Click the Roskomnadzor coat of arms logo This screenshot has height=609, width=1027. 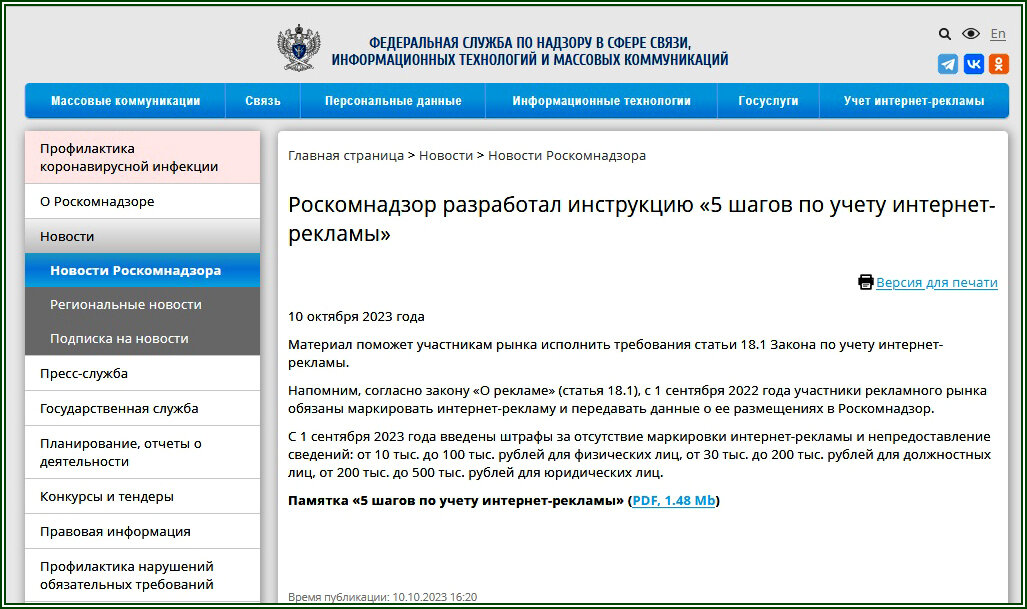[299, 48]
